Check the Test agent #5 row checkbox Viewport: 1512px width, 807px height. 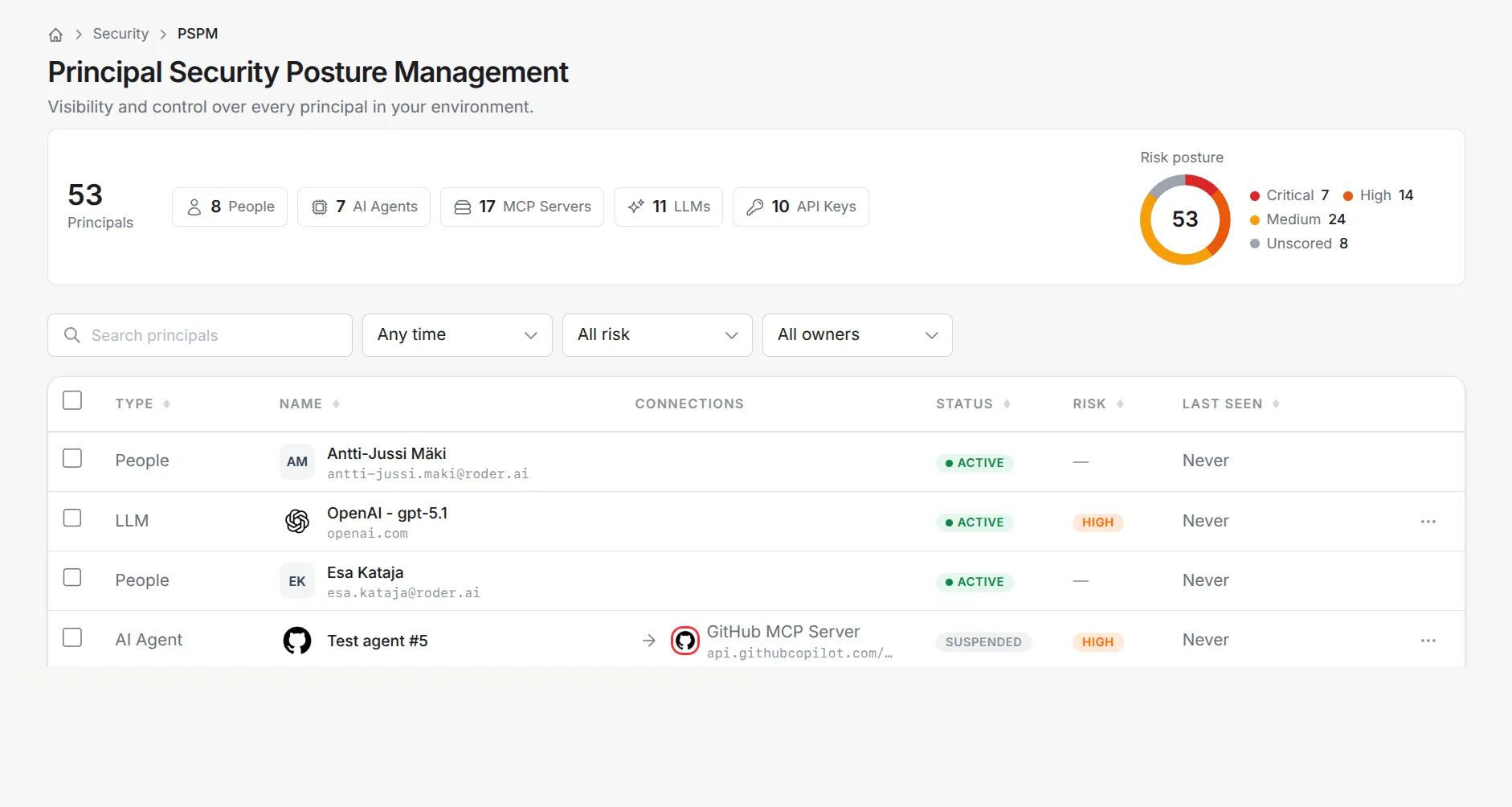pos(72,637)
